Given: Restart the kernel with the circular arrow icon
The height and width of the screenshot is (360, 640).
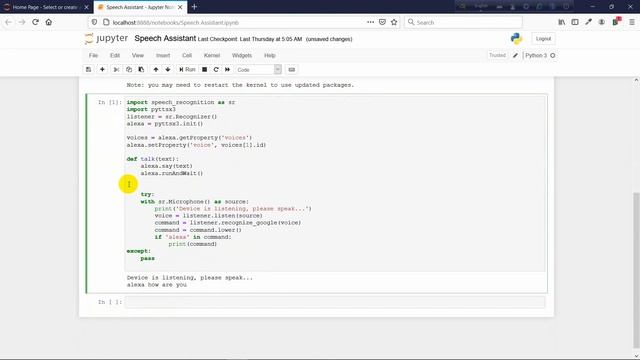Looking at the screenshot, I should pos(216,69).
